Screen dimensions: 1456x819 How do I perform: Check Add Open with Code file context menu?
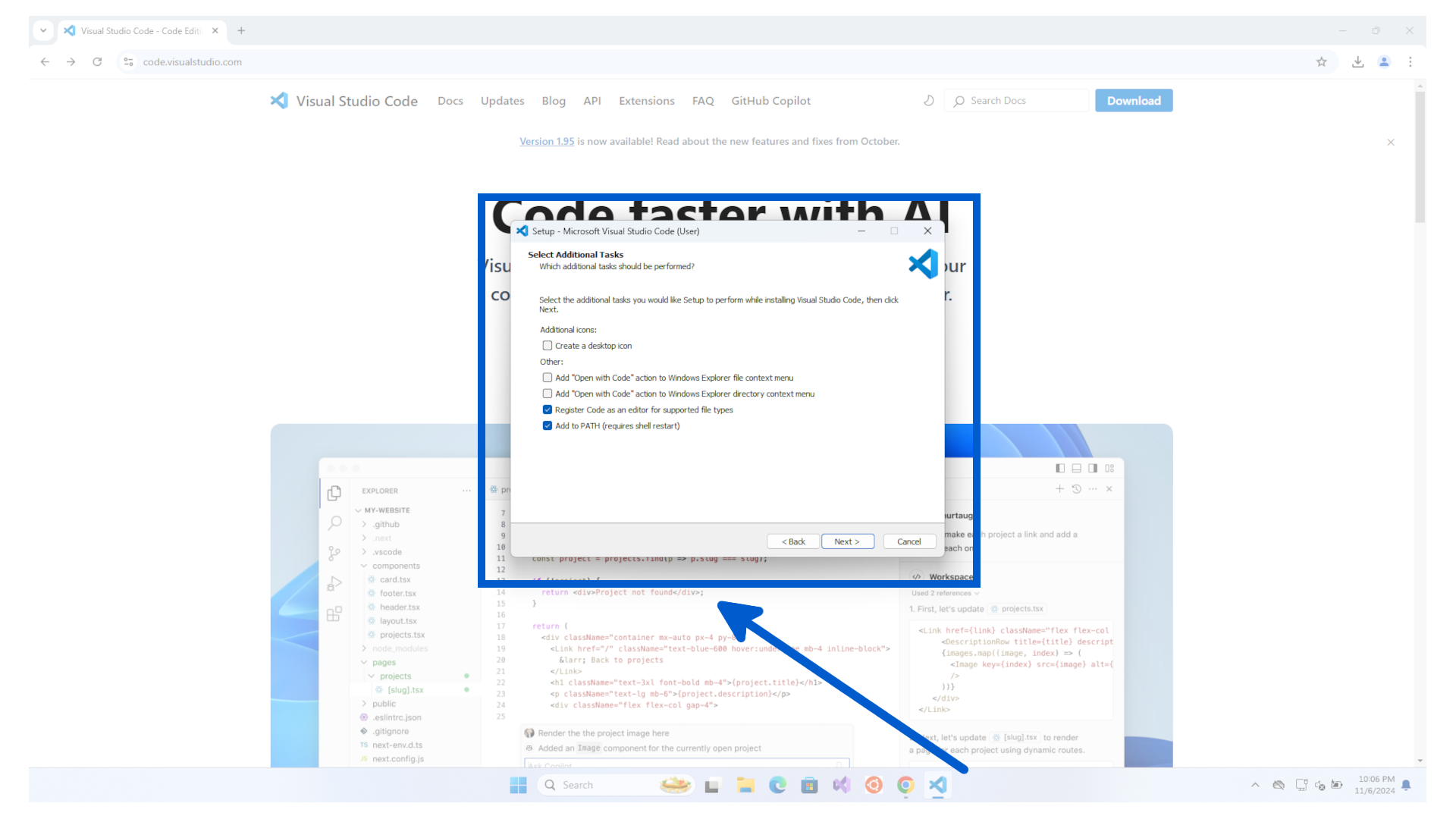coord(548,377)
